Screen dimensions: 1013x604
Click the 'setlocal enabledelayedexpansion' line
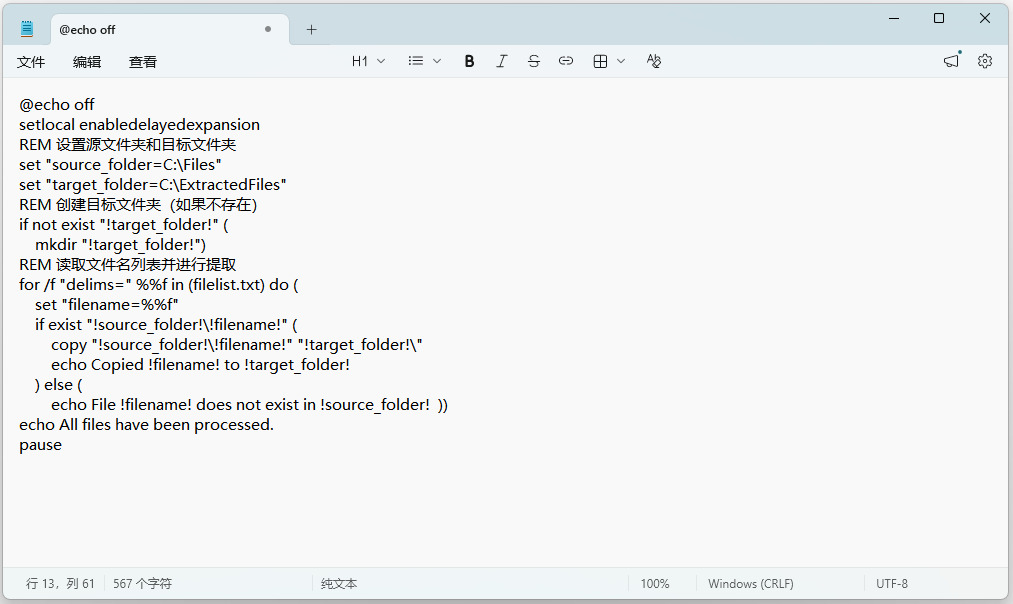pos(140,125)
